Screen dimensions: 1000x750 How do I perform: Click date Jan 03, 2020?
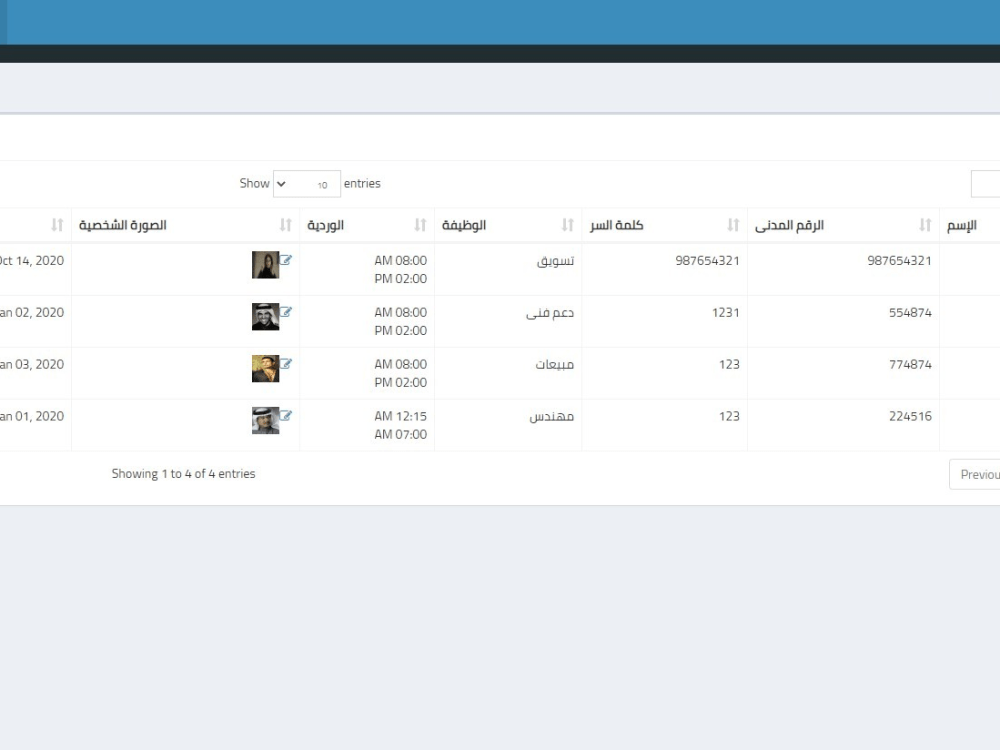pos(32,365)
